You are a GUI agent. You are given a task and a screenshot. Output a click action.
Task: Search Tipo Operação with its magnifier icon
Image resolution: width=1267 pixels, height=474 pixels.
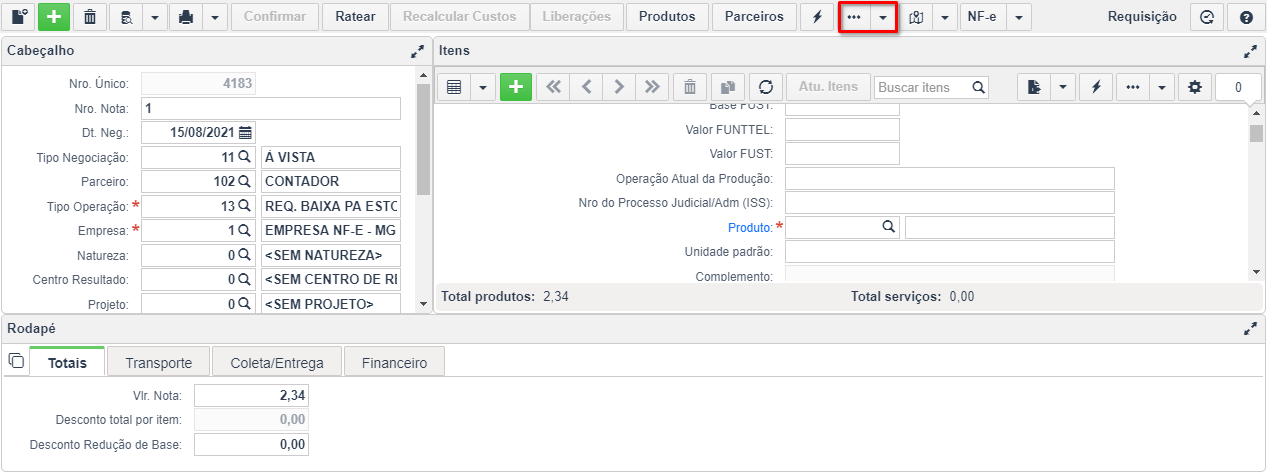[x=245, y=206]
